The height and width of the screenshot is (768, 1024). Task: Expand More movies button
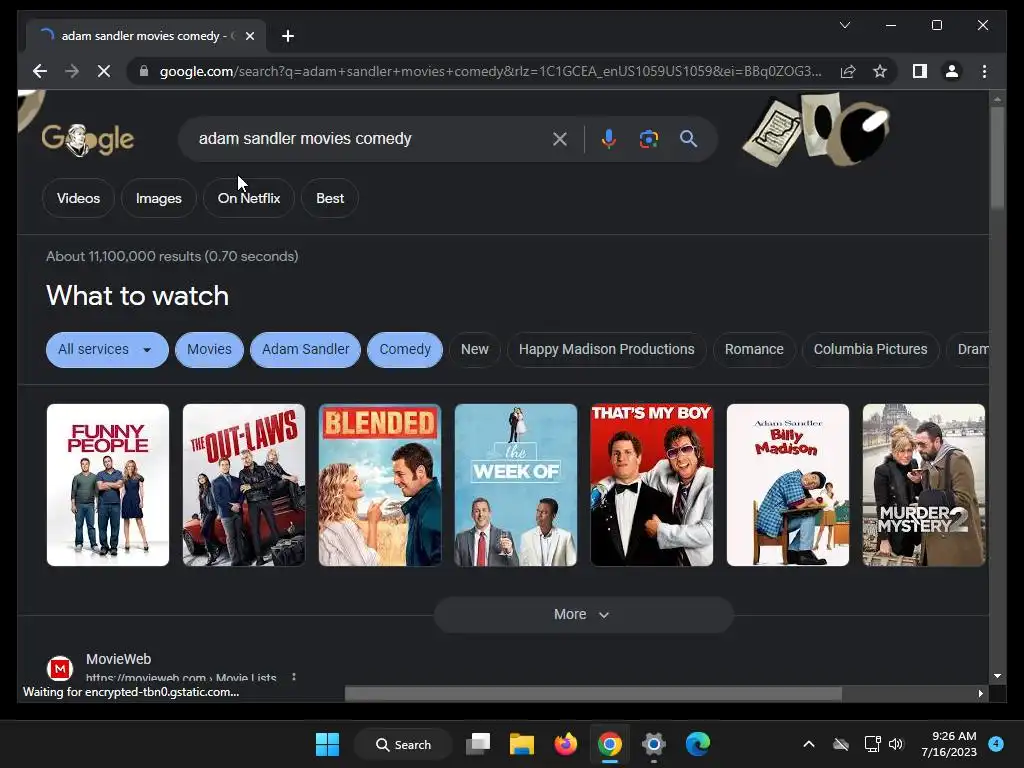pos(584,615)
